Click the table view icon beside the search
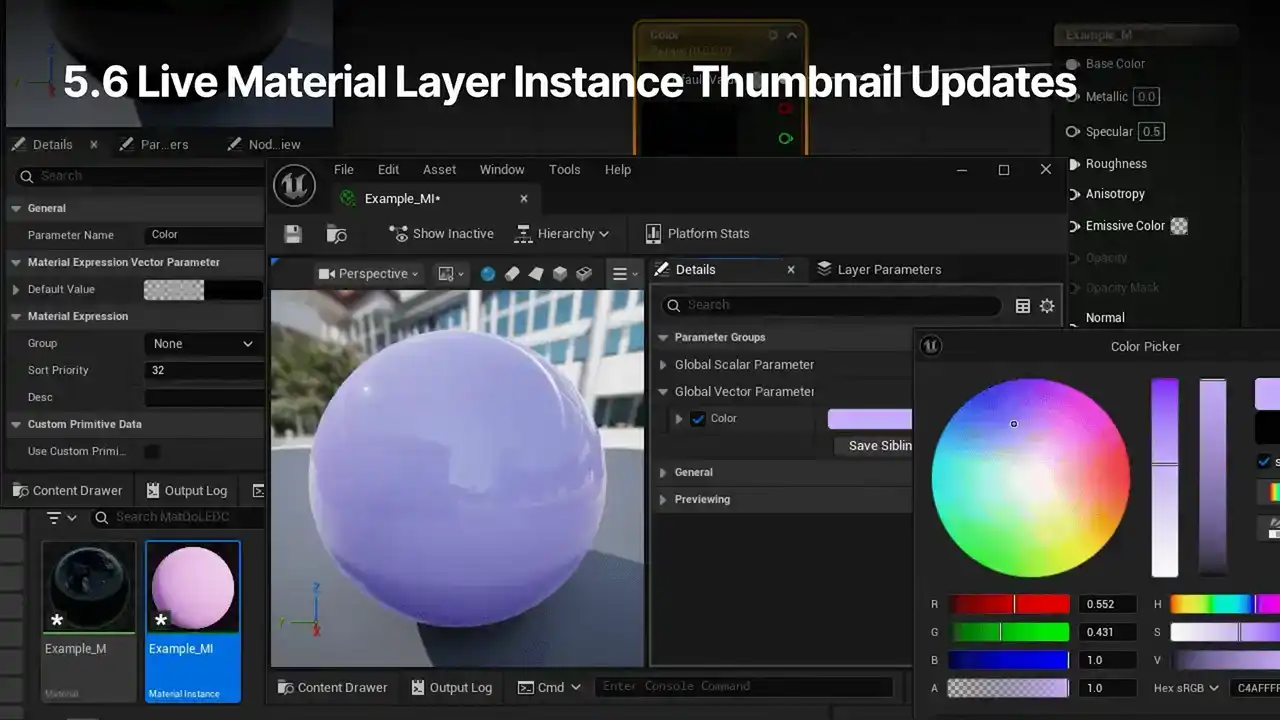 pos(1023,306)
